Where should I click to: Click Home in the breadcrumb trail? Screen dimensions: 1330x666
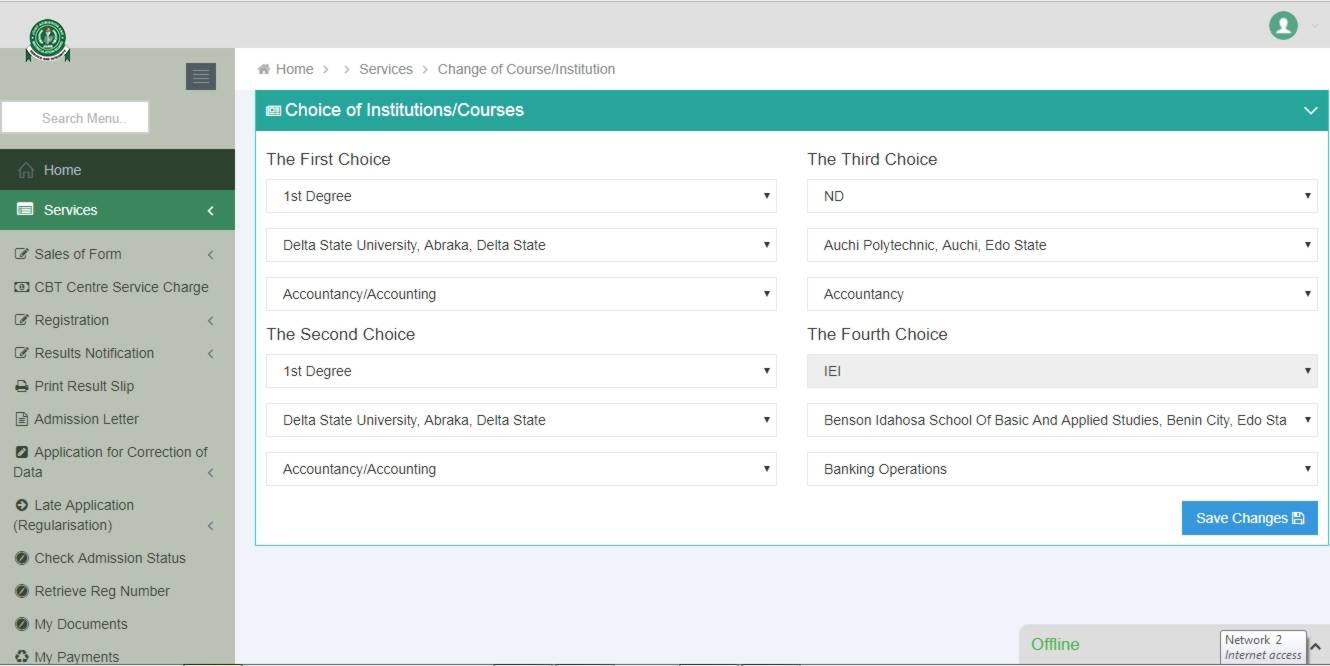(x=295, y=69)
